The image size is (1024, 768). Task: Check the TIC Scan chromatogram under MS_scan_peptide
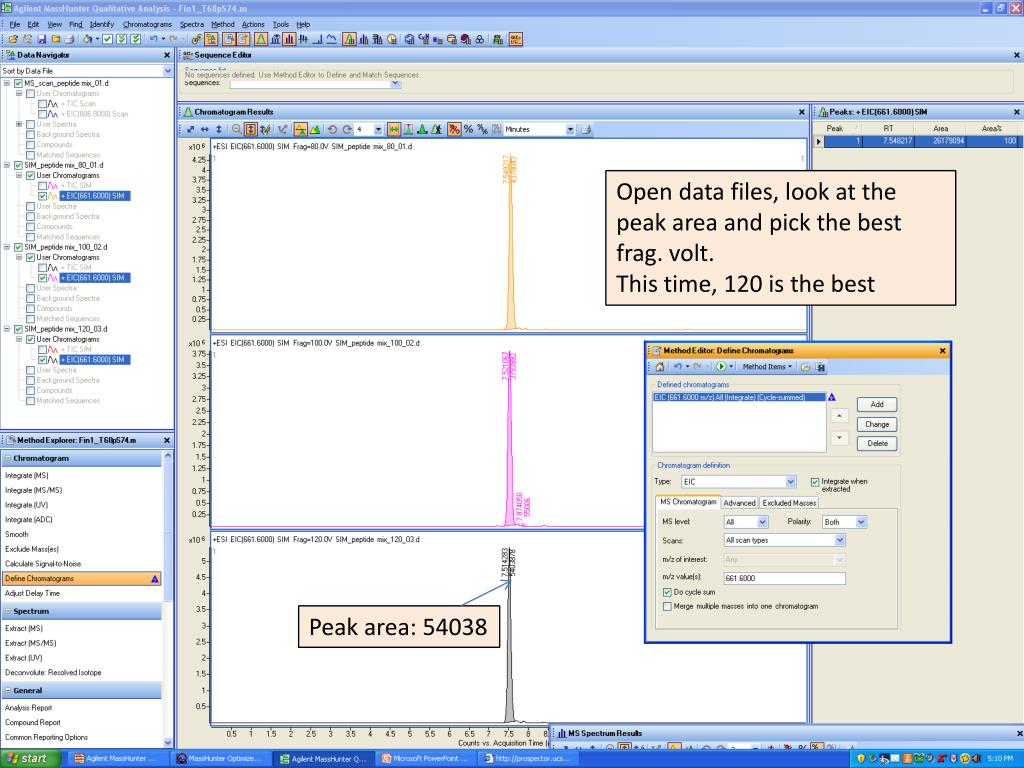pyautogui.click(x=42, y=104)
